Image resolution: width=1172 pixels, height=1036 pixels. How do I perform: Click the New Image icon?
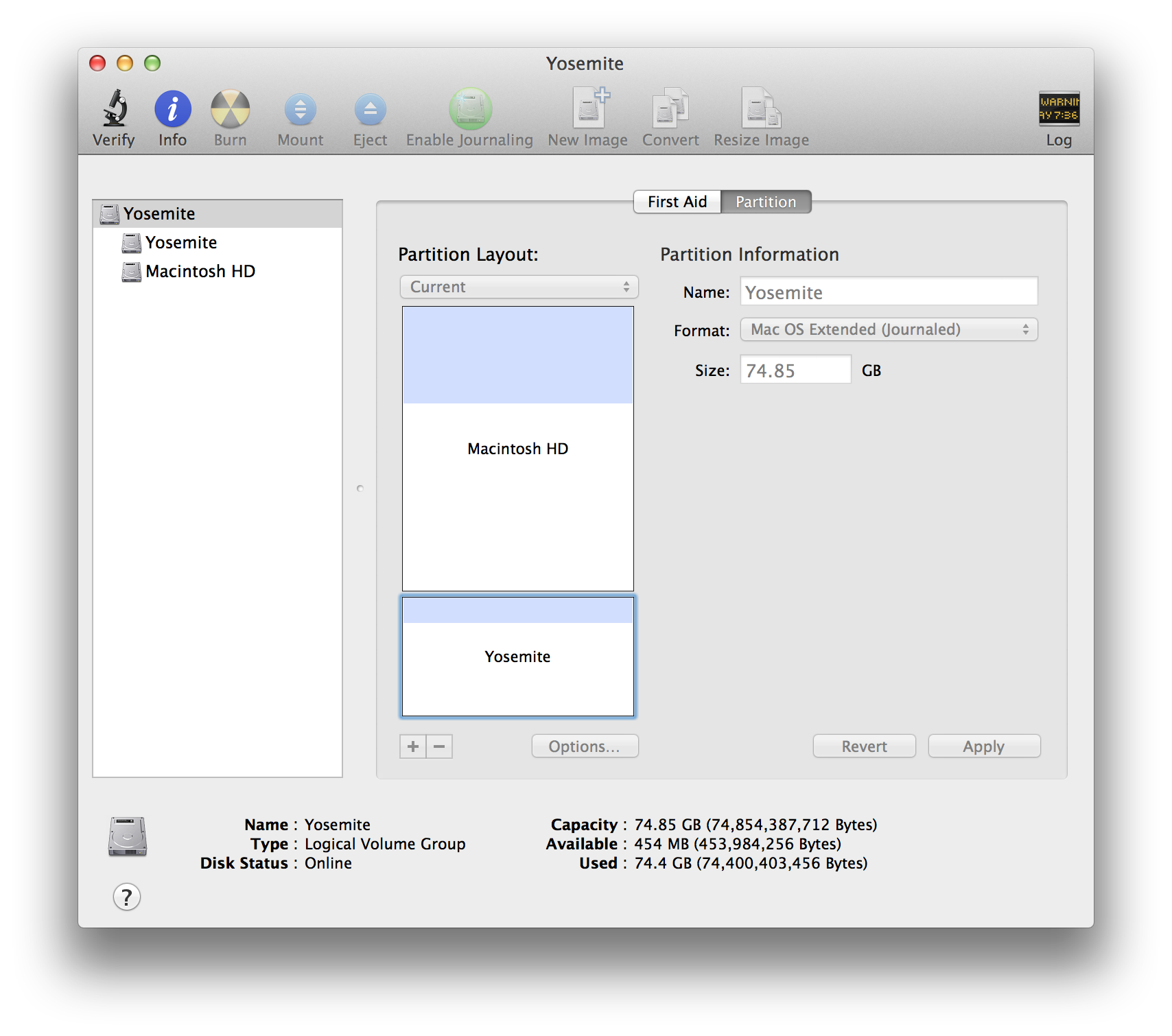(590, 108)
